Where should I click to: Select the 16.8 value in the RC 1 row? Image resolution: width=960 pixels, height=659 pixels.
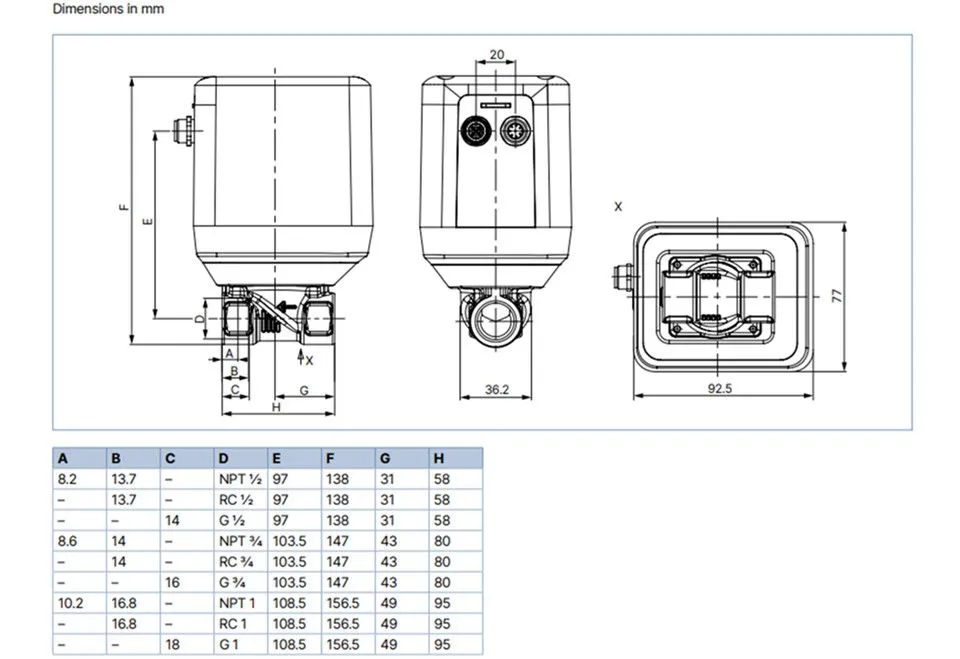coord(124,624)
